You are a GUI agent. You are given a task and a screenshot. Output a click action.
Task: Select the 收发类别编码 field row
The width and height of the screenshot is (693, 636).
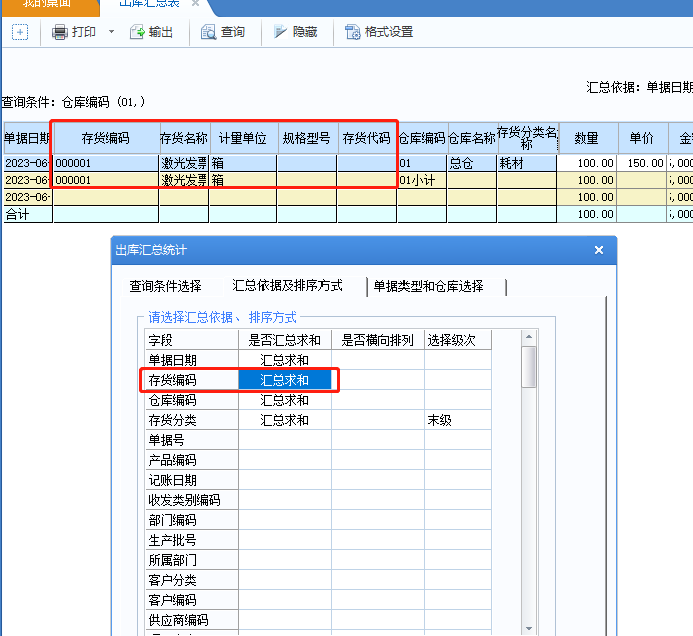pyautogui.click(x=192, y=500)
